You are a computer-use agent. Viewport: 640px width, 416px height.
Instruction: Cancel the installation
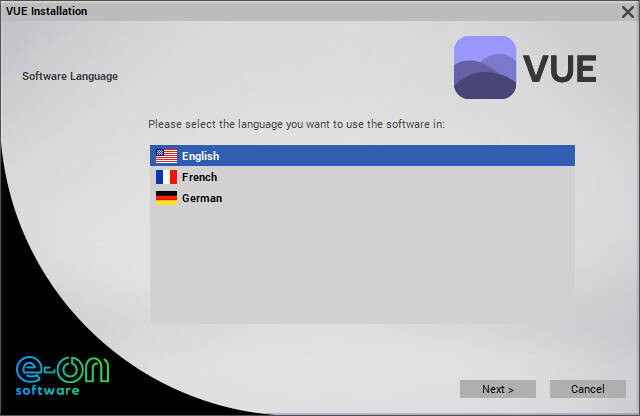(x=587, y=388)
